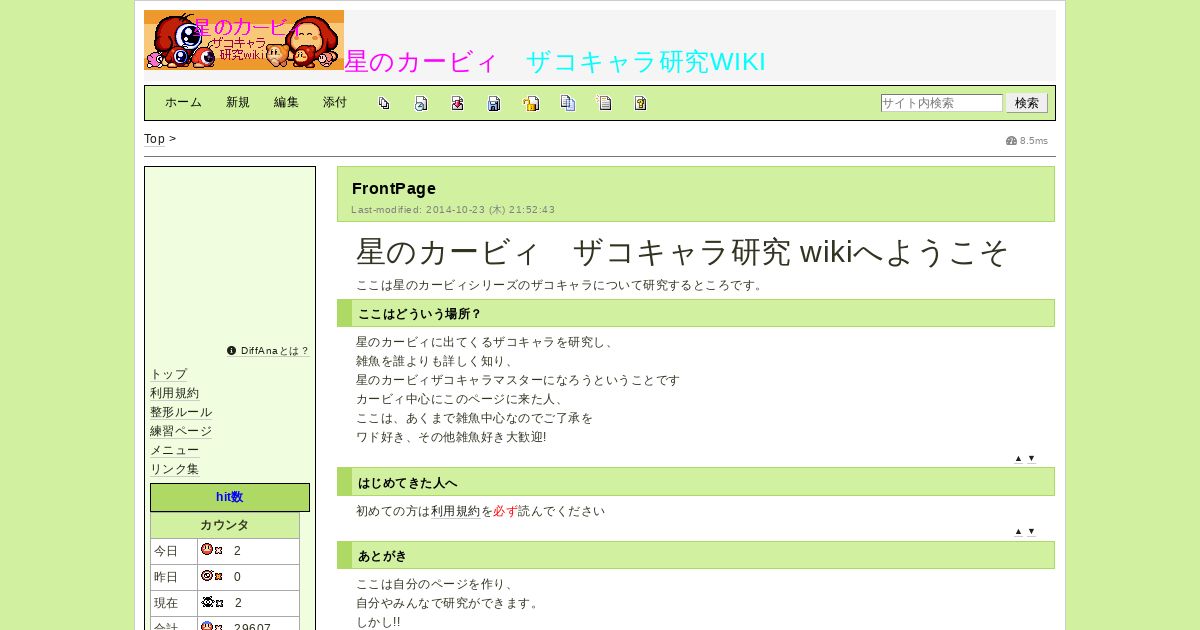Open 利用規約 in the sidebar

[174, 393]
